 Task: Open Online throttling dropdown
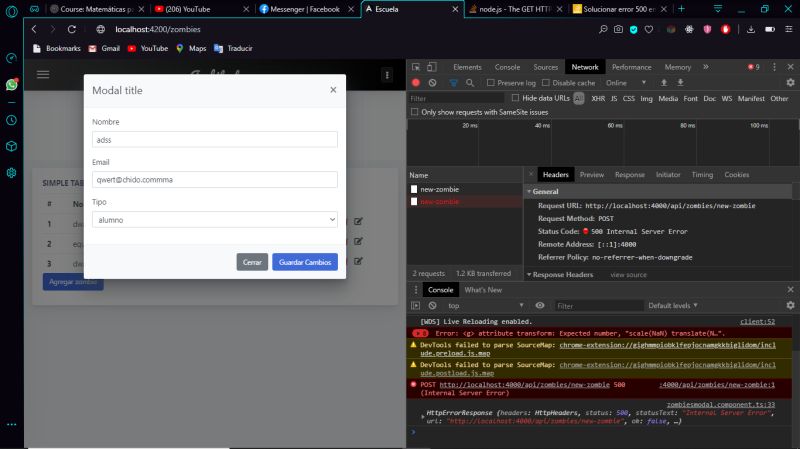click(626, 82)
